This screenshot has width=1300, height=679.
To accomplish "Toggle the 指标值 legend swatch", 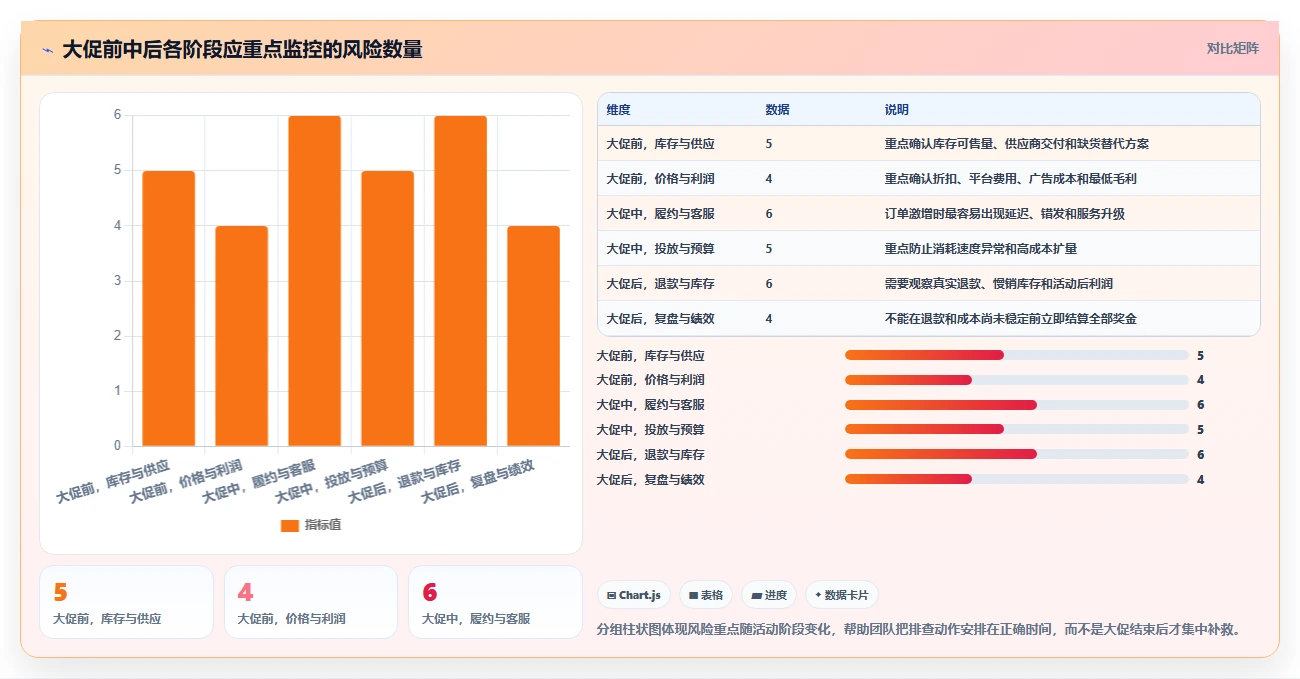I will [x=289, y=525].
